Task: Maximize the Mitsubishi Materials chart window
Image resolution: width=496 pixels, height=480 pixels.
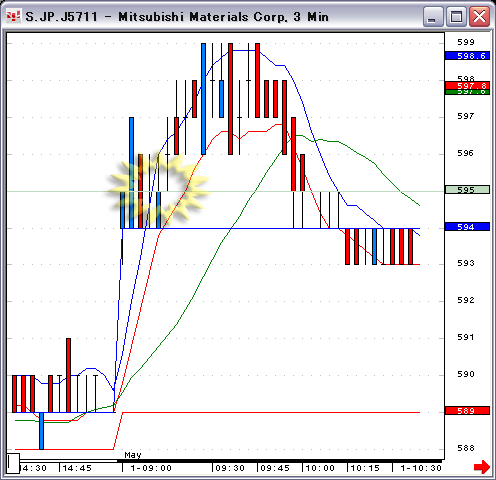Action: tap(456, 16)
